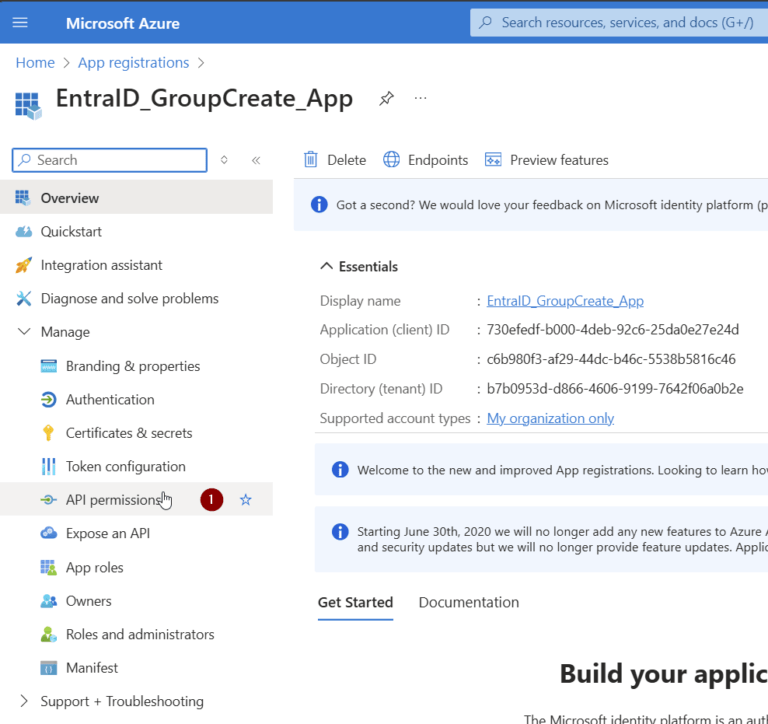Collapse the sidebar with the double chevron

256,160
